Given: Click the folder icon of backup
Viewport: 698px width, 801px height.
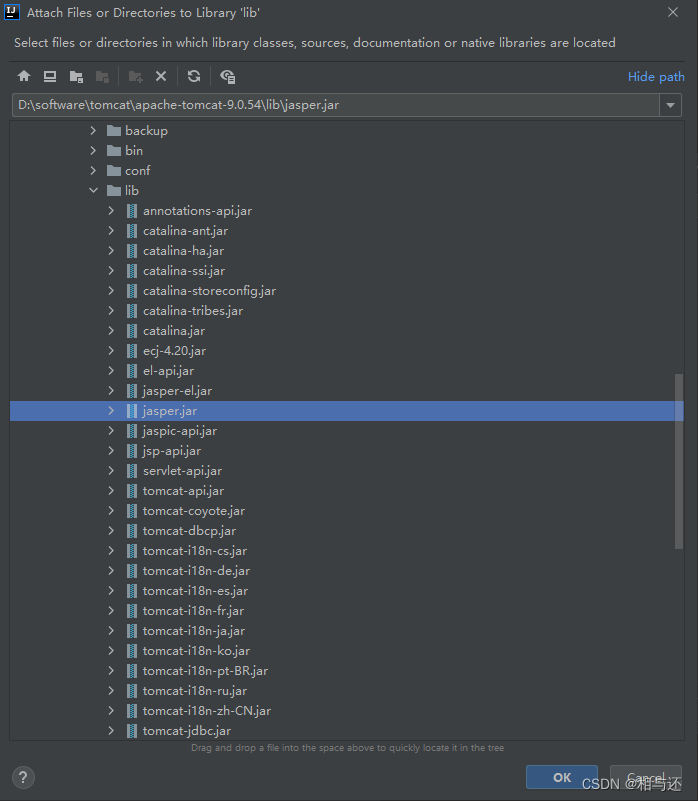Looking at the screenshot, I should tap(113, 131).
